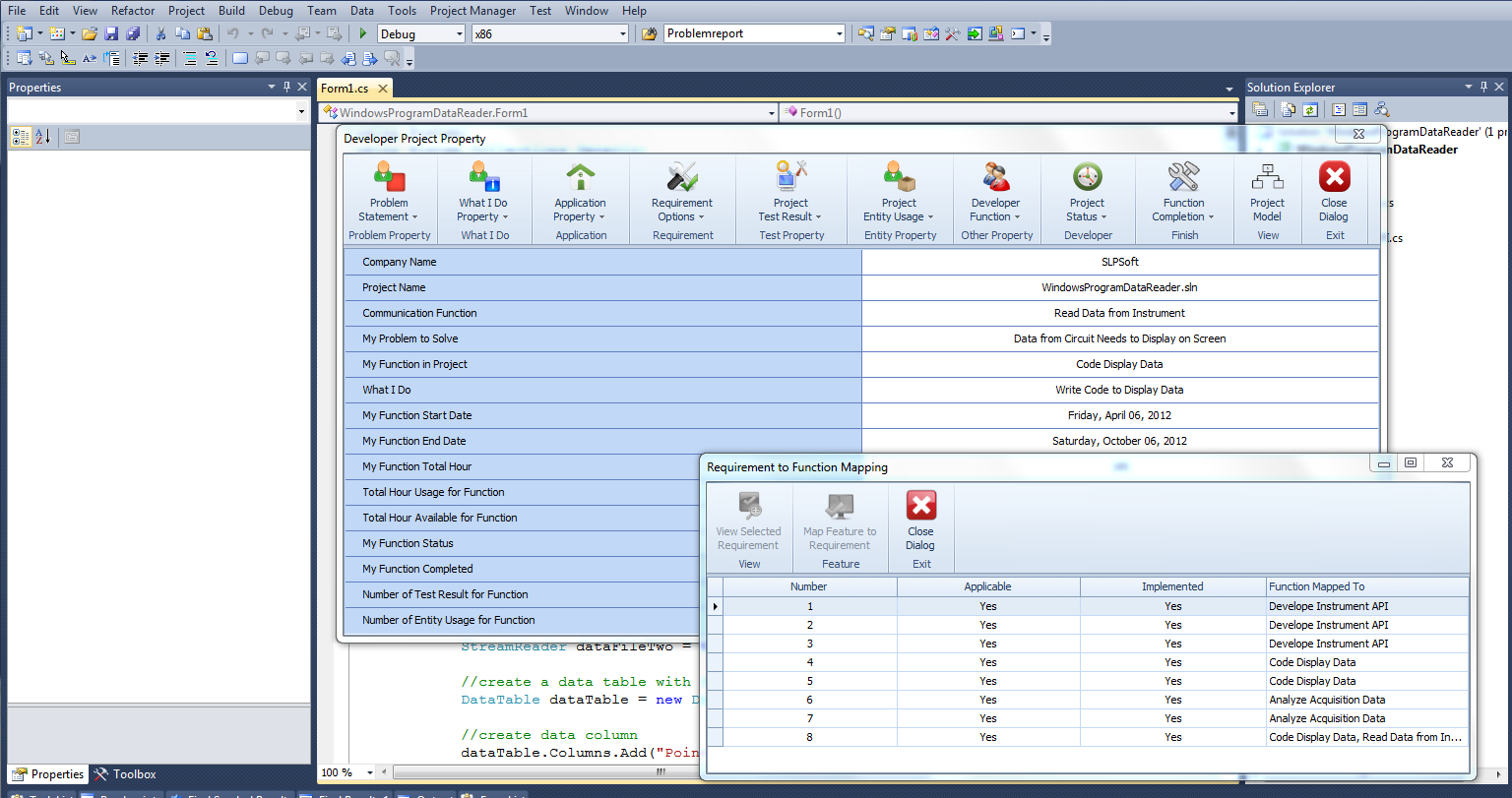Open the Properties panel object dropdown
Screen dimensions: 1512x798
pos(301,112)
